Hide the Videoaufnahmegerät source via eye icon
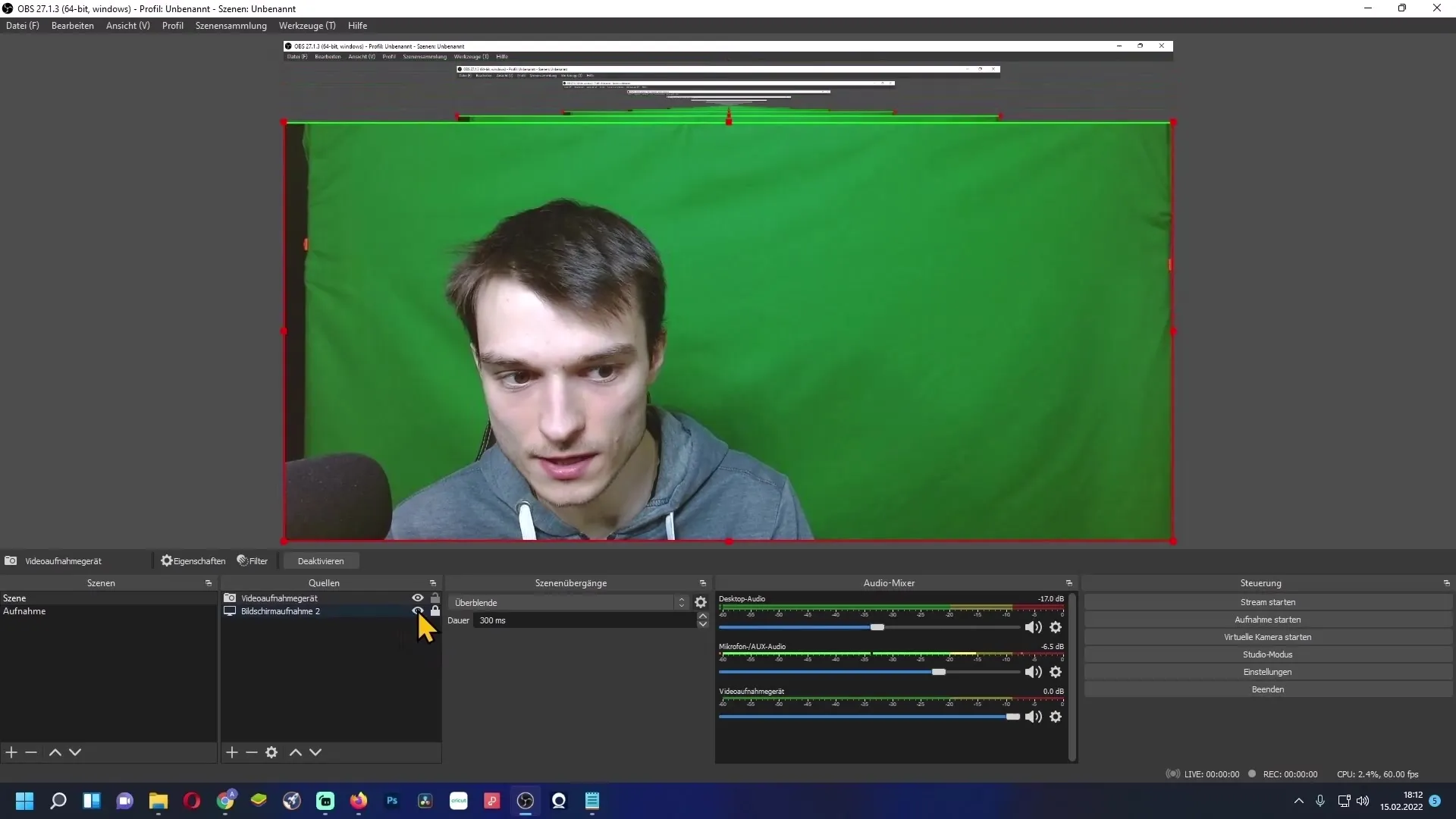This screenshot has height=819, width=1456. pos(417,598)
